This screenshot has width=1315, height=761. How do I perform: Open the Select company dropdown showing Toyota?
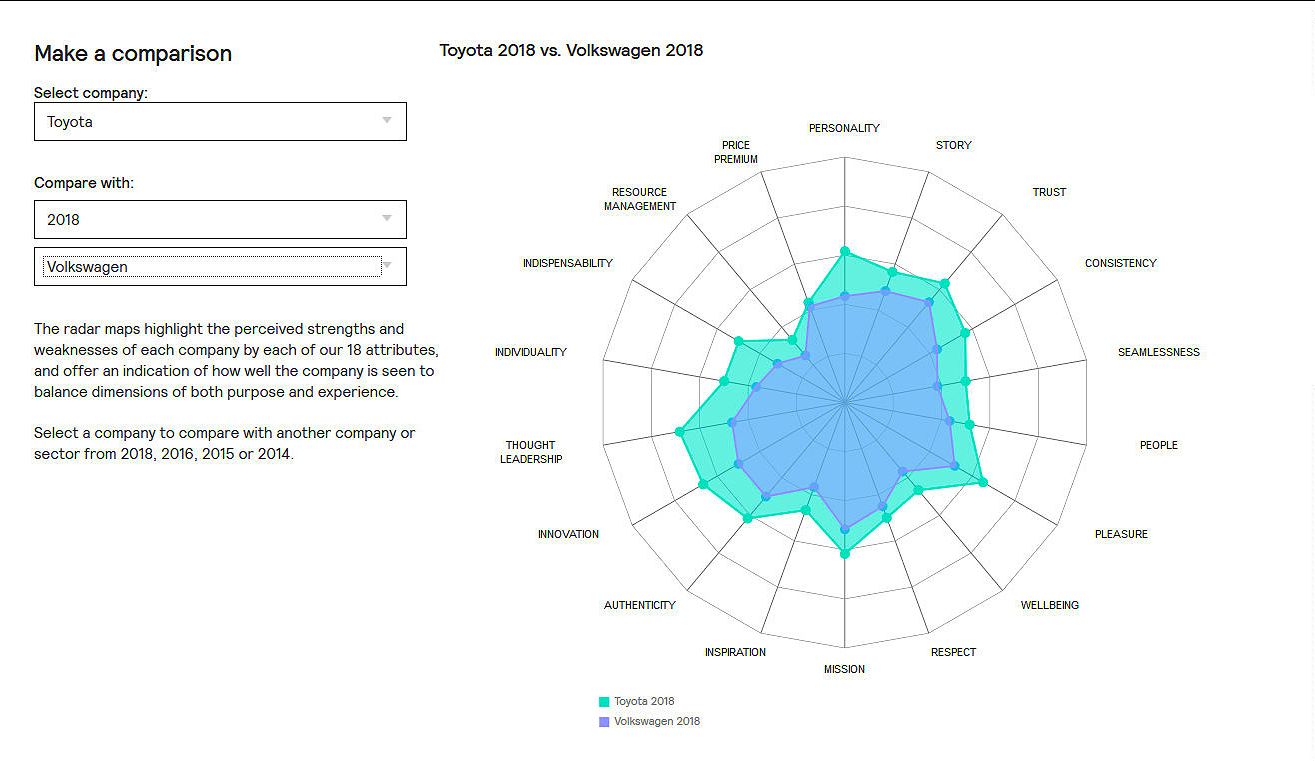220,122
